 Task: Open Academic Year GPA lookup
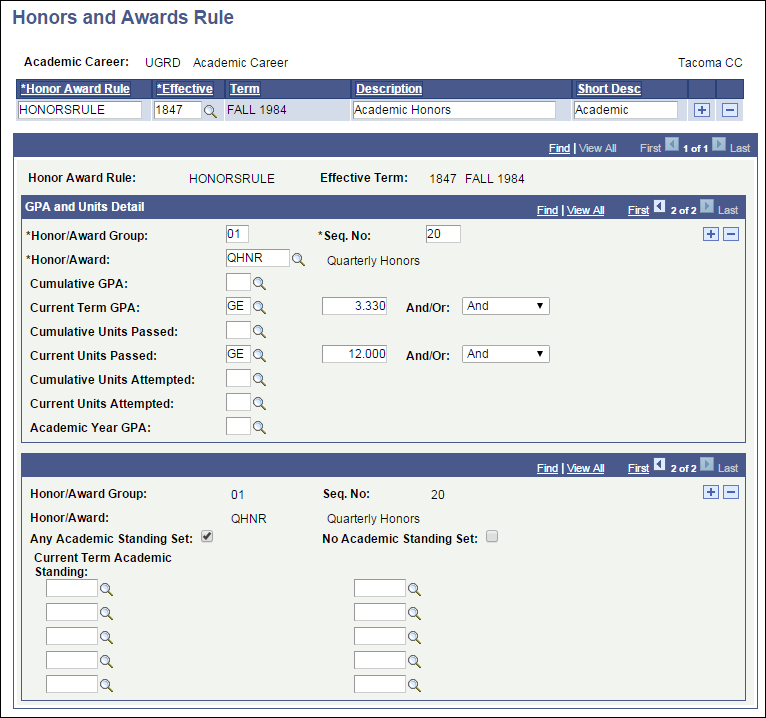(x=259, y=427)
